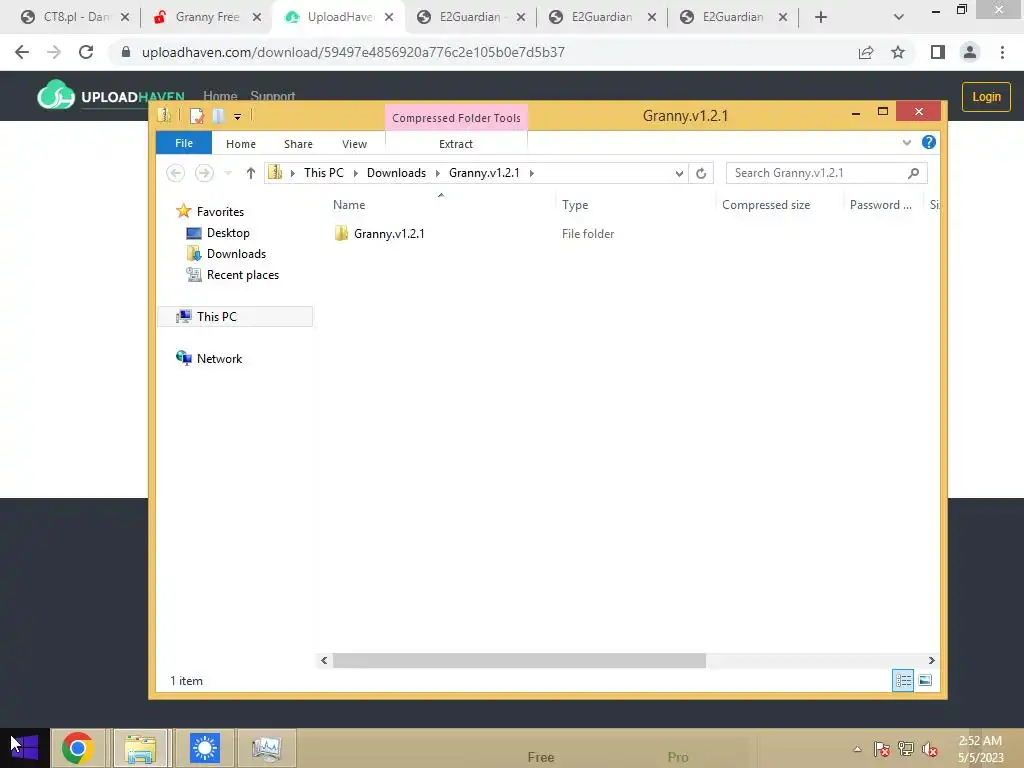Image resolution: width=1024 pixels, height=768 pixels.
Task: Select This PC in navigation pane
Action: pos(216,317)
